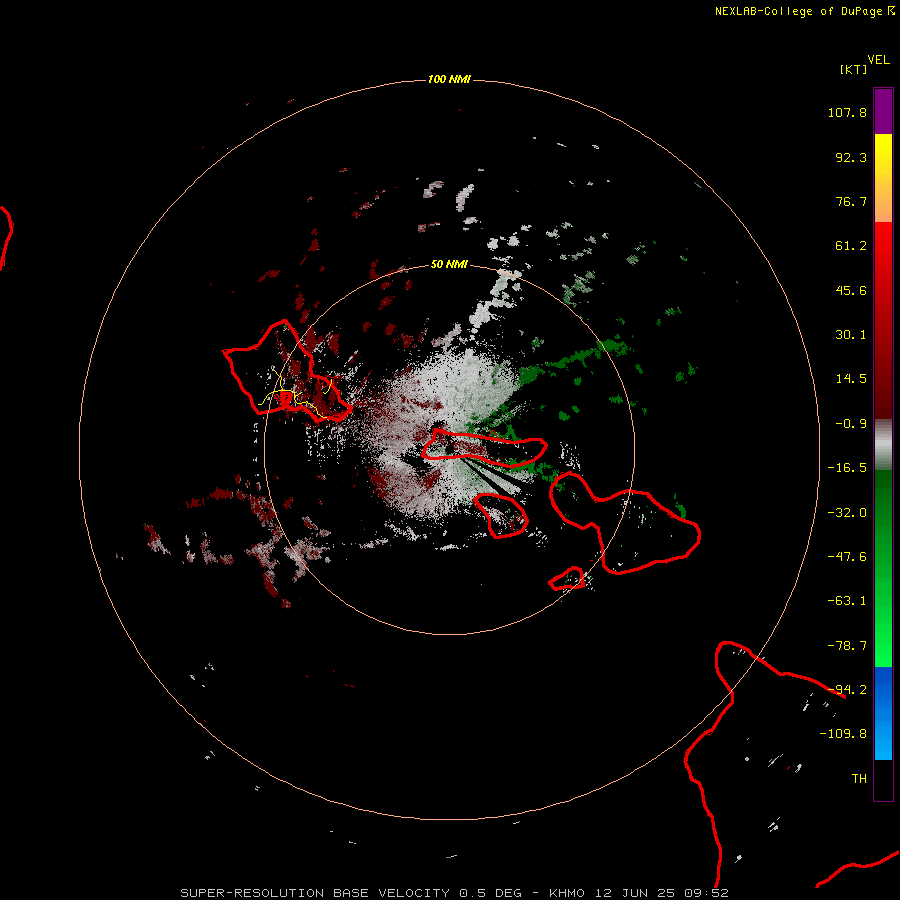
Task: Click the TH legend label
Action: [x=859, y=779]
